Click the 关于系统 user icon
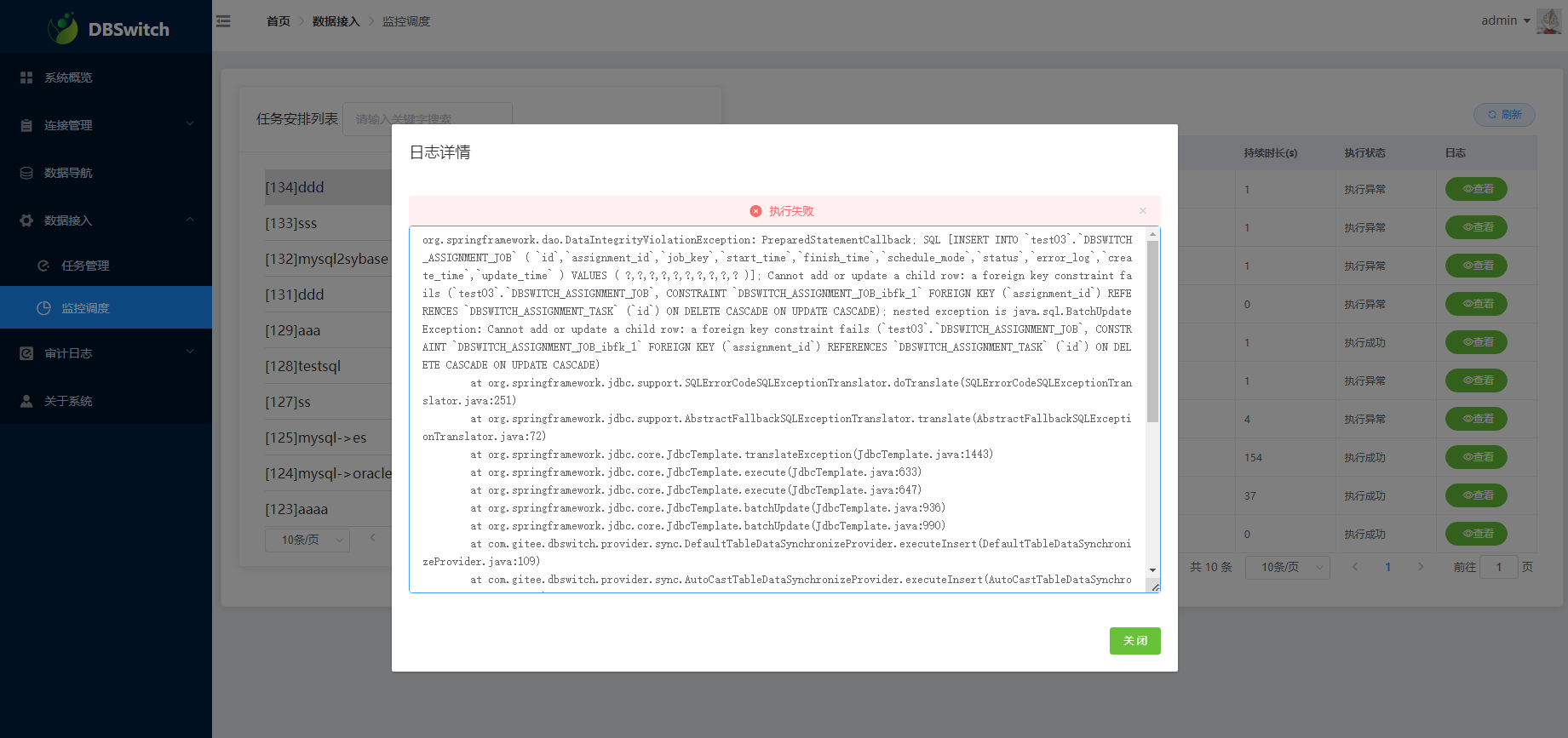The width and height of the screenshot is (1568, 738). 26,401
